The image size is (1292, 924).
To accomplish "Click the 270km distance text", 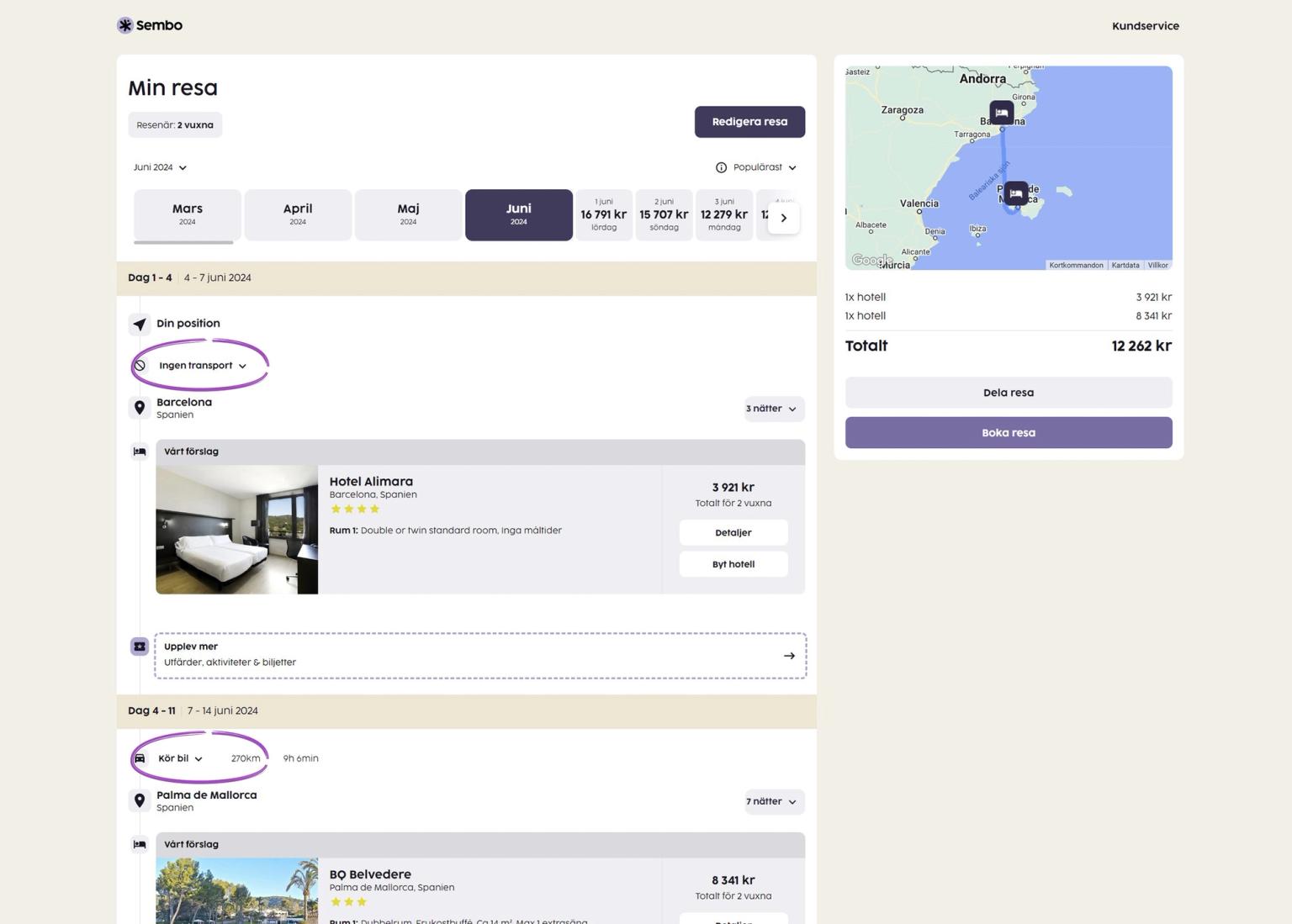I will pyautogui.click(x=246, y=758).
